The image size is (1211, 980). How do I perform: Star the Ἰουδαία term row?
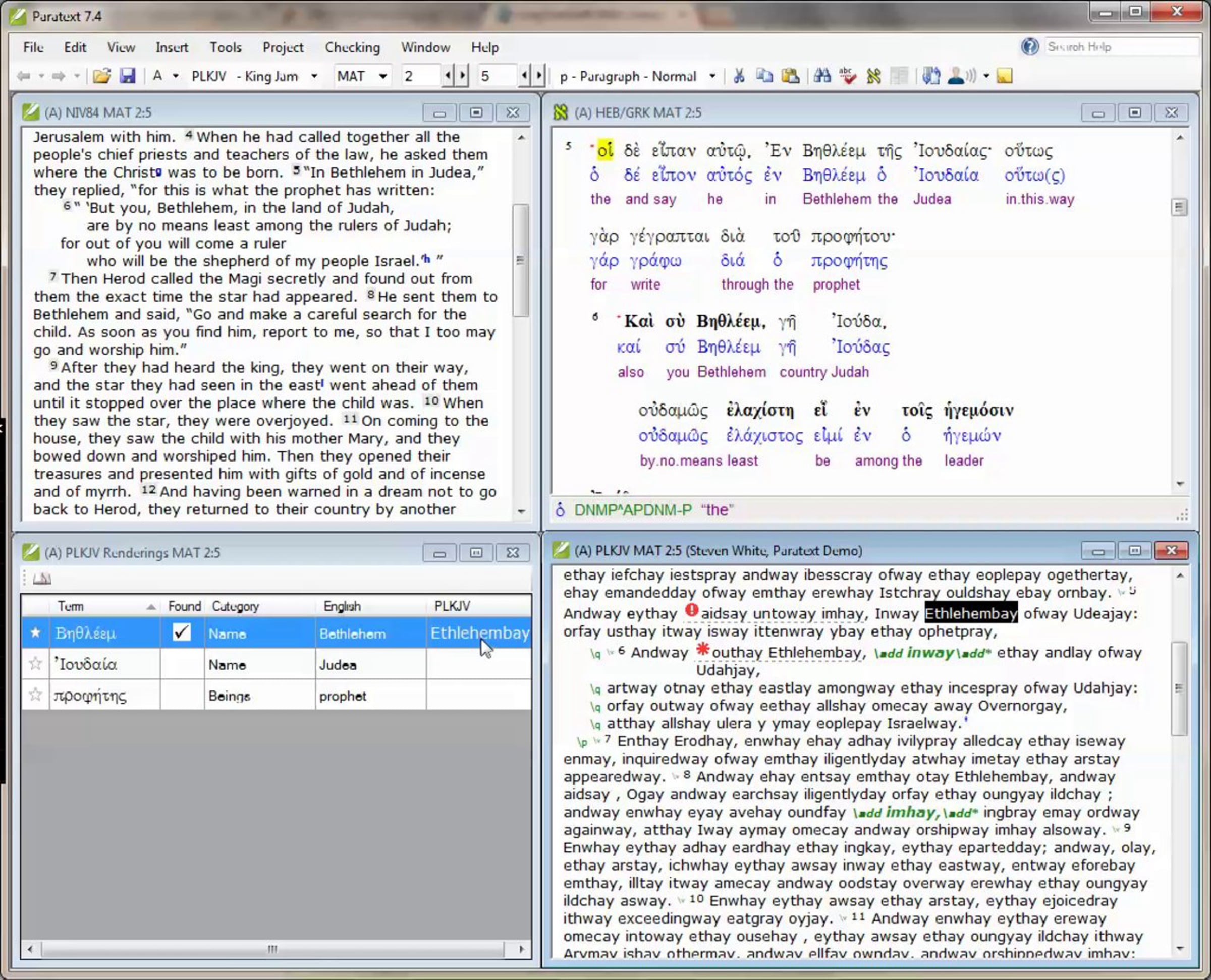(x=36, y=664)
